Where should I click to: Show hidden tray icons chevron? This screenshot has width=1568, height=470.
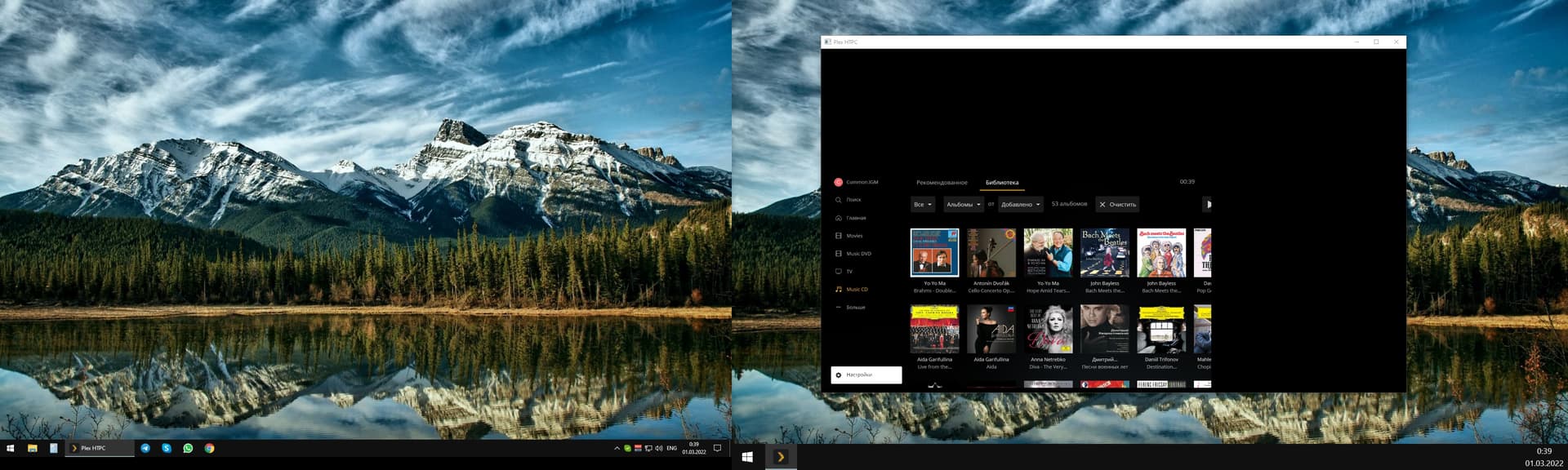coord(617,448)
